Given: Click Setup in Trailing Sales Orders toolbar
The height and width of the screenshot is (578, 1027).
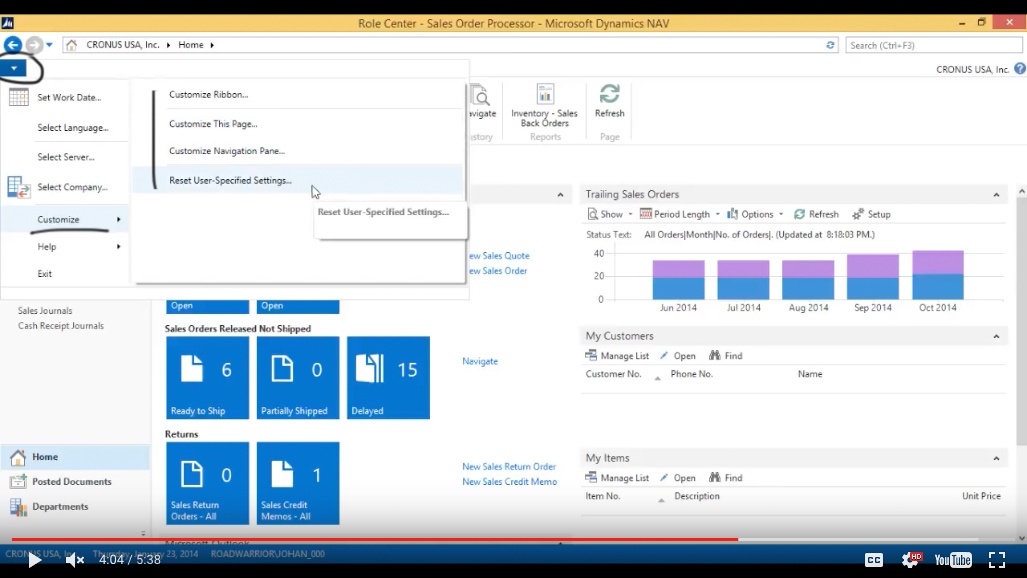Looking at the screenshot, I should (871, 214).
